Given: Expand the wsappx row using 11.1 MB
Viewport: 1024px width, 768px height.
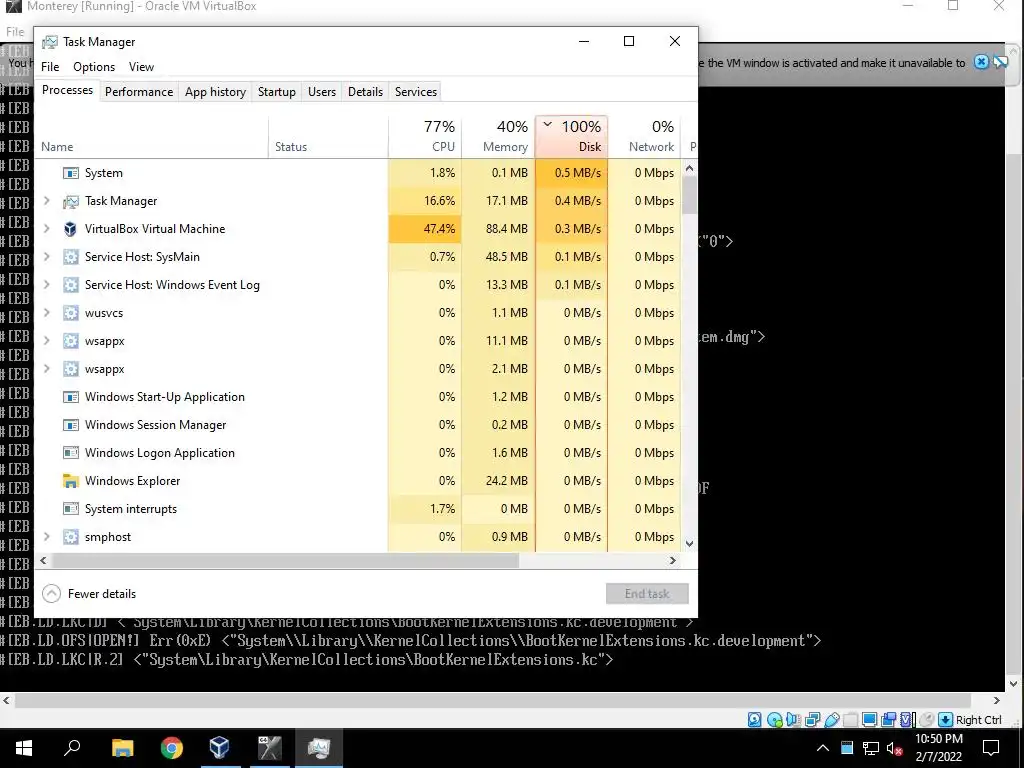Looking at the screenshot, I should point(46,341).
